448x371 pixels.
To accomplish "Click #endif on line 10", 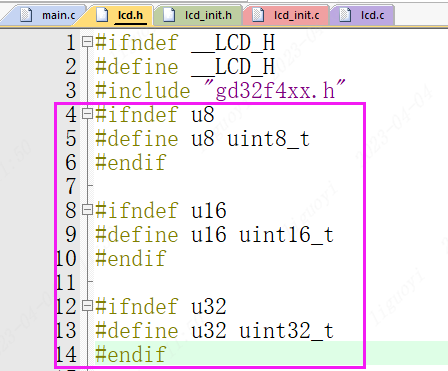I will [131, 258].
